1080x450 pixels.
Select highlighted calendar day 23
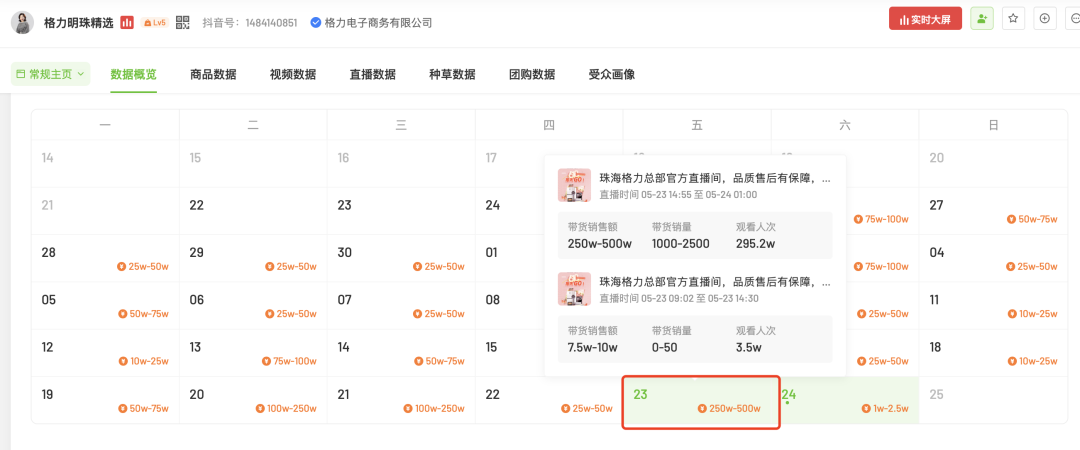[x=700, y=401]
